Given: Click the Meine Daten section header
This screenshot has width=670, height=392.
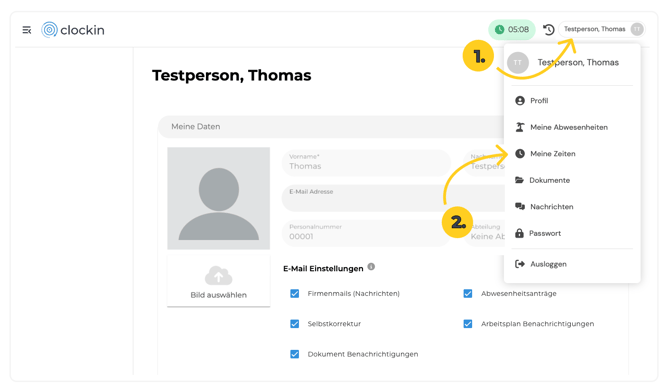Looking at the screenshot, I should [331, 127].
